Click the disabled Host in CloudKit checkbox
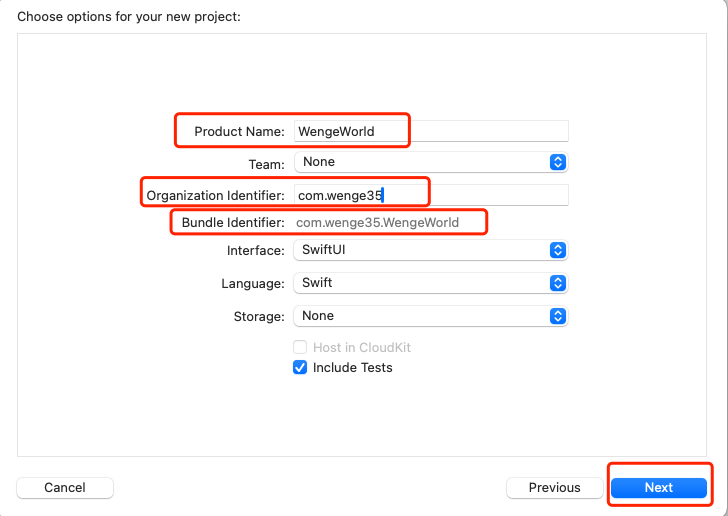Image resolution: width=728 pixels, height=516 pixels. (x=300, y=347)
